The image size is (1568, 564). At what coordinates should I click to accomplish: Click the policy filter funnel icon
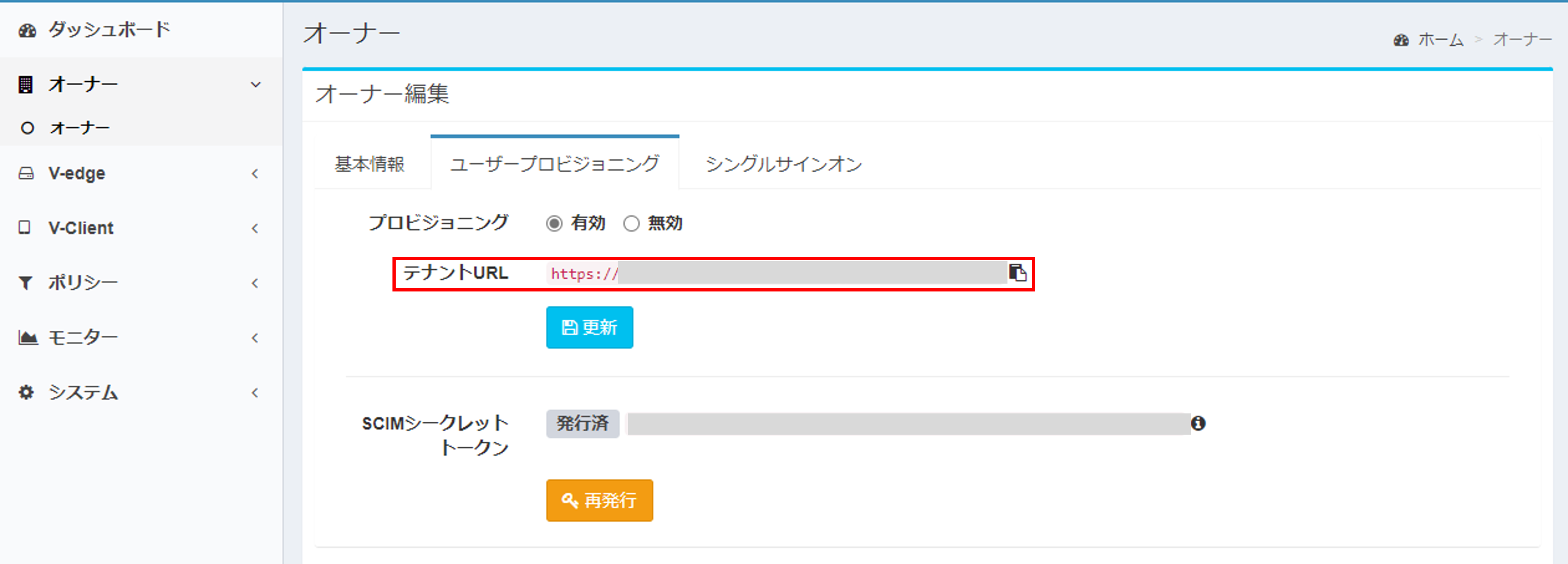coord(25,283)
